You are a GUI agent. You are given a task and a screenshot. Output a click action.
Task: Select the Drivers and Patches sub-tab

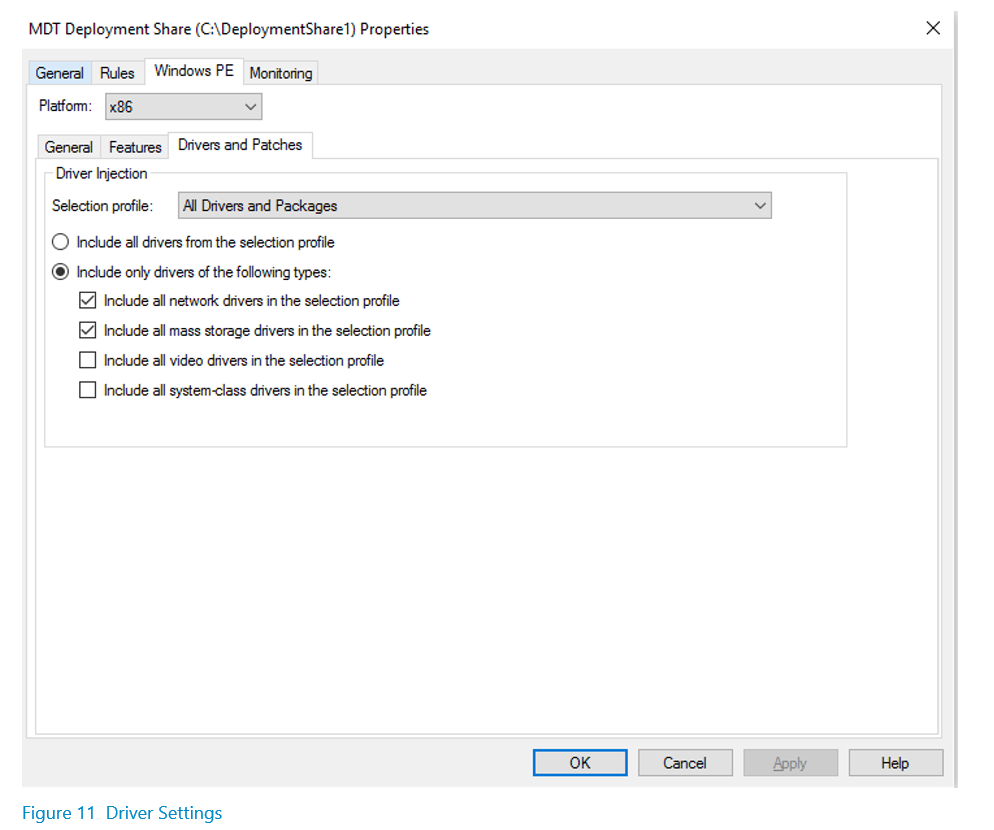[240, 145]
